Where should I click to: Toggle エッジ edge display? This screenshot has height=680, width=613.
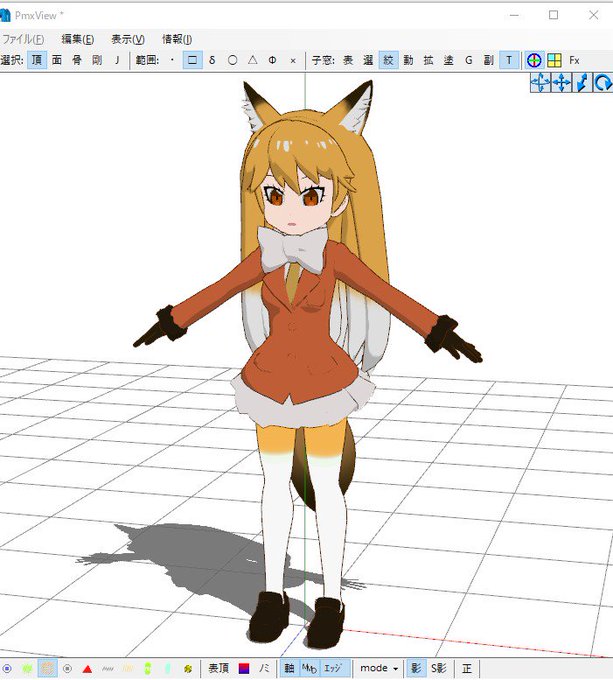(334, 669)
